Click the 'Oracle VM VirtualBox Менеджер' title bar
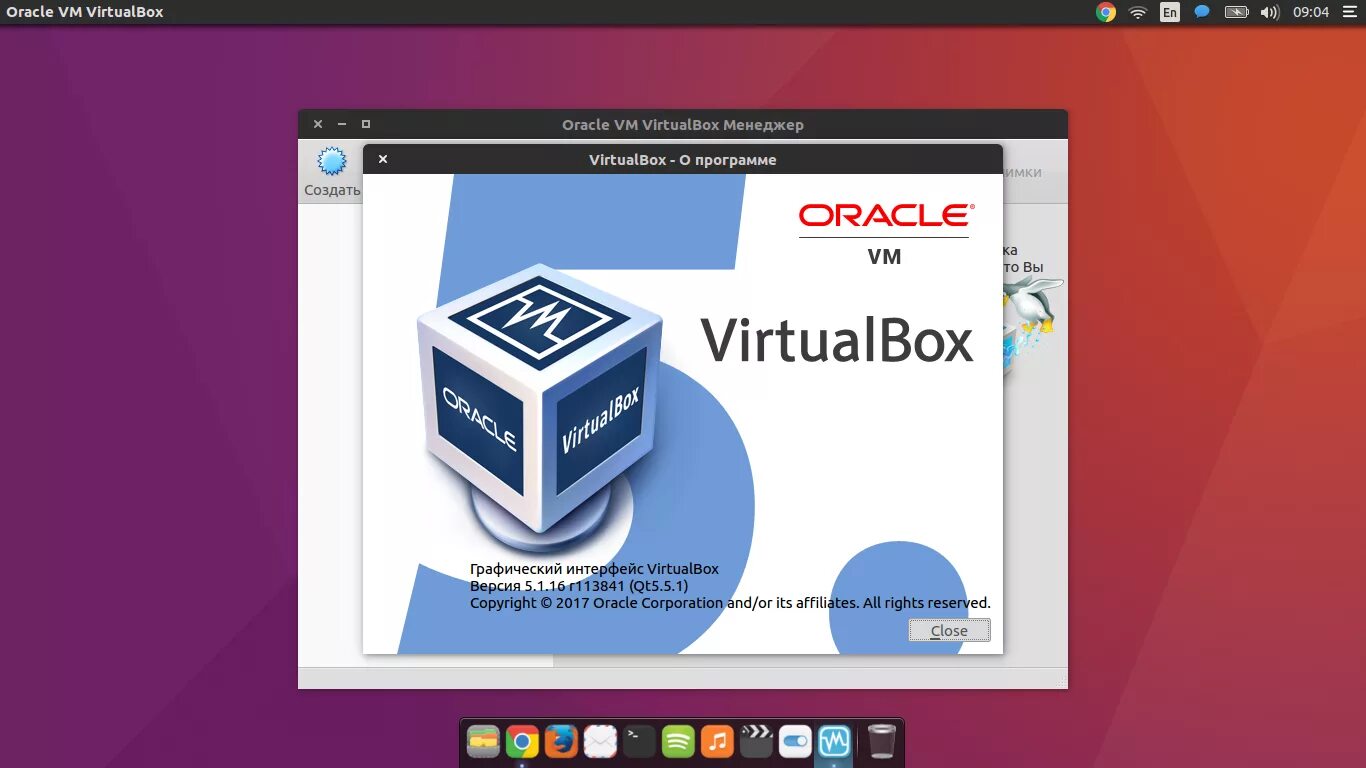 click(x=683, y=124)
